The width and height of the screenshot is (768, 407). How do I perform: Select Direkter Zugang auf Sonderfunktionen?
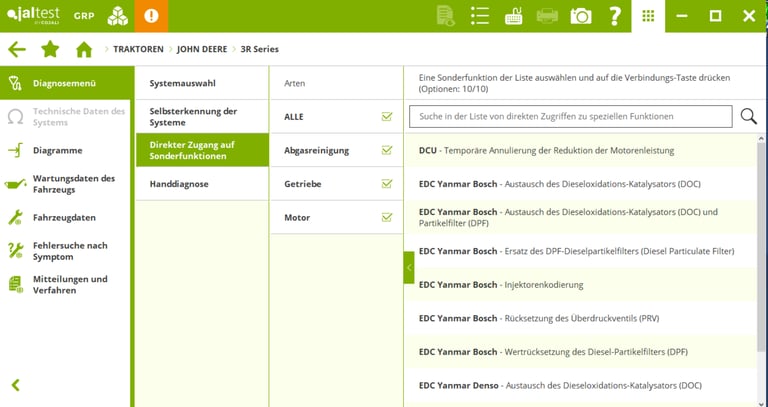coord(202,150)
